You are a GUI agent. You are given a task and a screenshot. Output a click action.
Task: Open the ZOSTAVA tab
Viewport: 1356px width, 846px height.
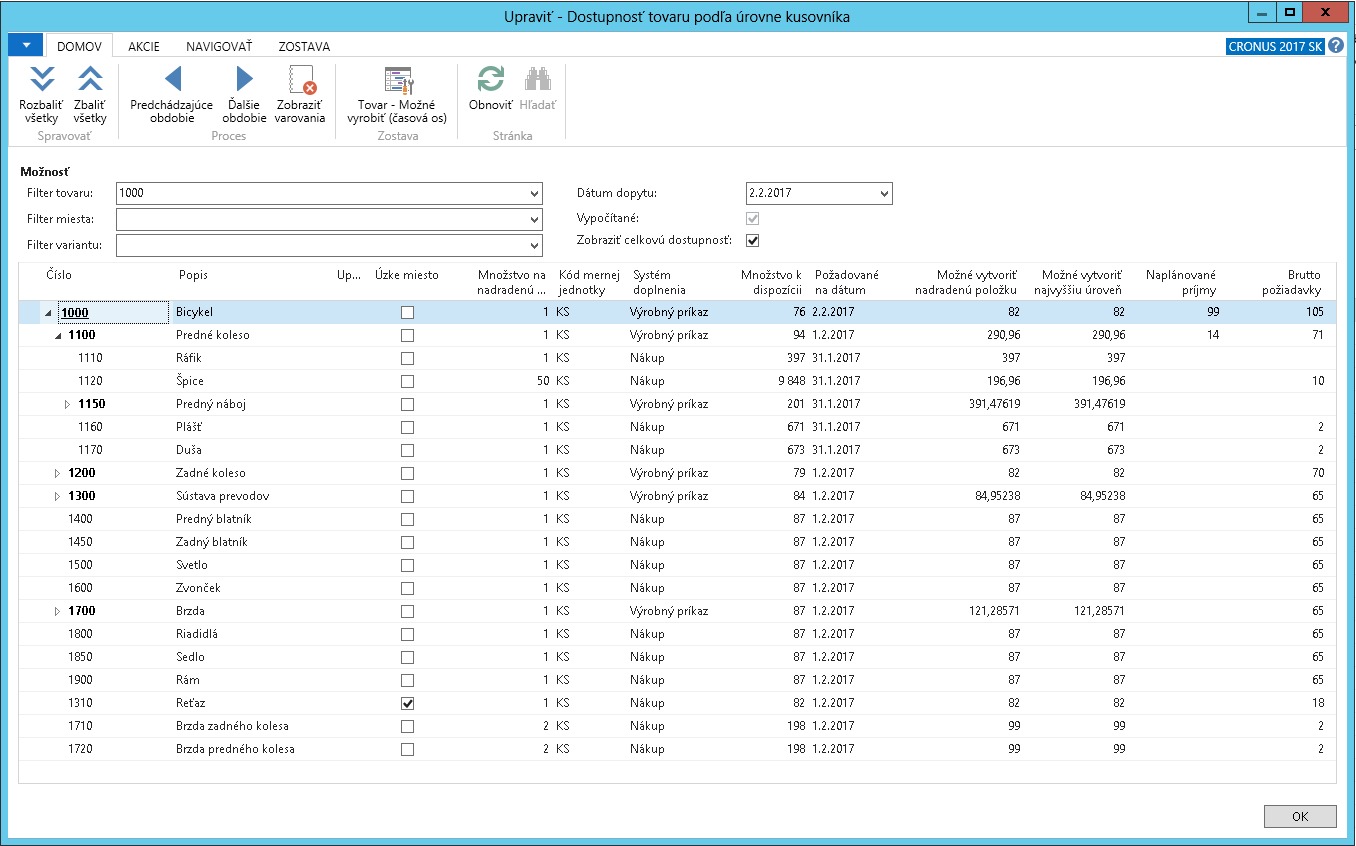point(304,46)
